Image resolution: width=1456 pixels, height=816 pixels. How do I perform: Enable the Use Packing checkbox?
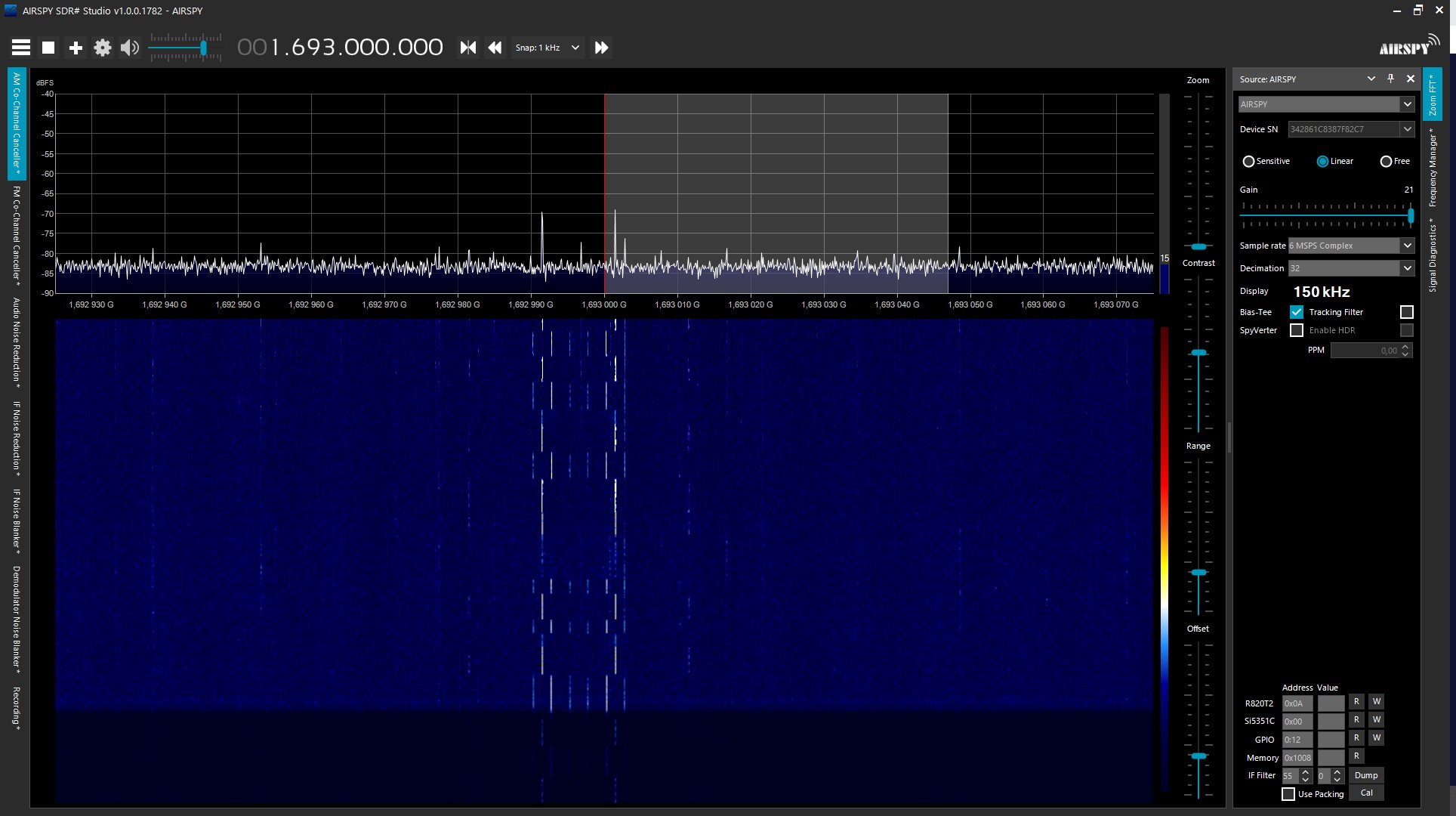pyautogui.click(x=1288, y=794)
